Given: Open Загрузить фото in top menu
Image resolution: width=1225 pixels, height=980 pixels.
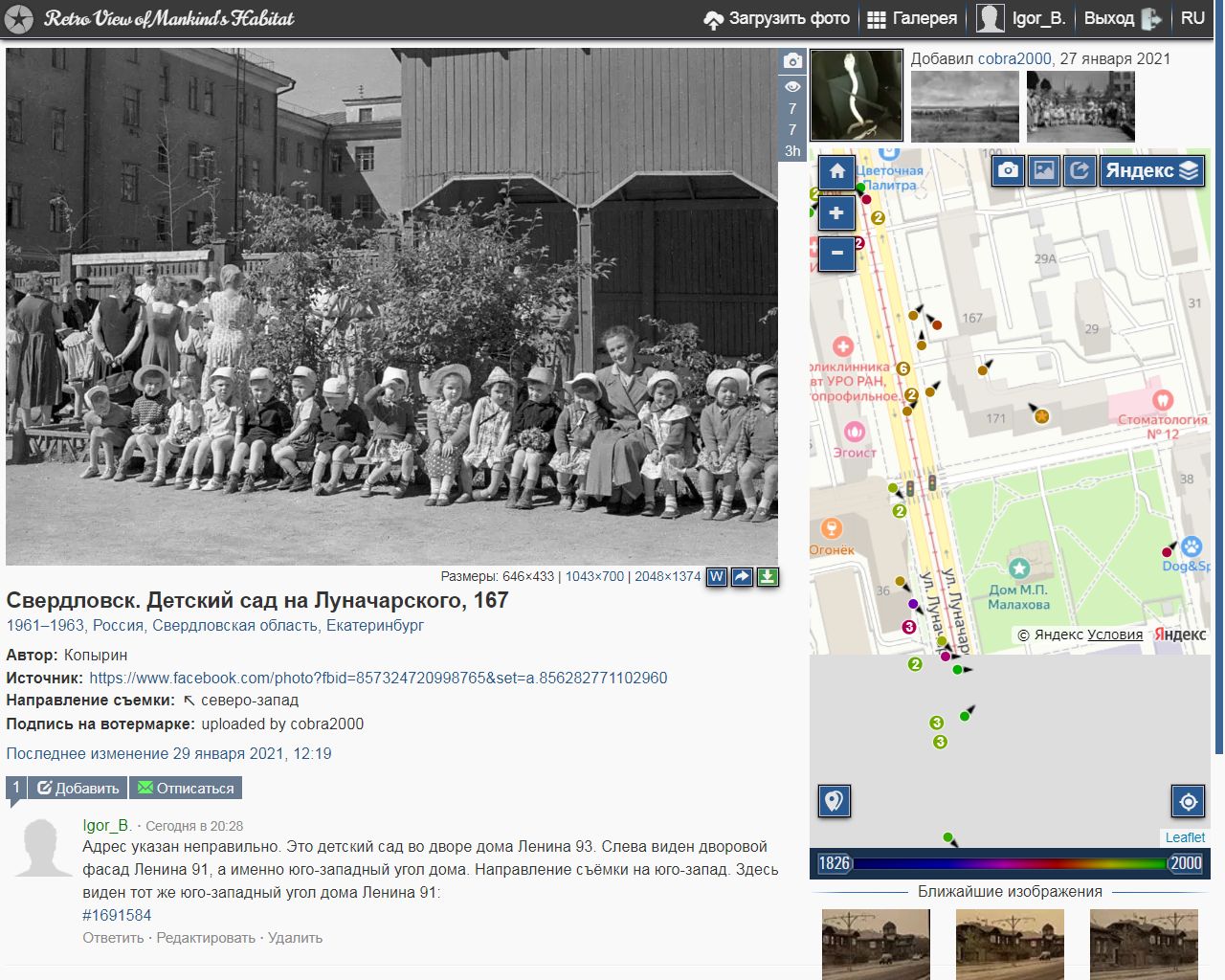Looking at the screenshot, I should click(x=777, y=18).
